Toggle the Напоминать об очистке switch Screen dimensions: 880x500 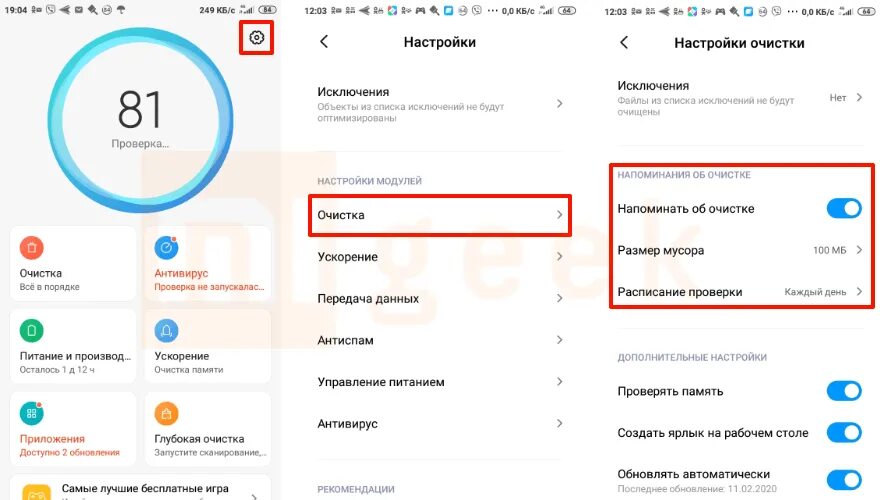click(844, 209)
